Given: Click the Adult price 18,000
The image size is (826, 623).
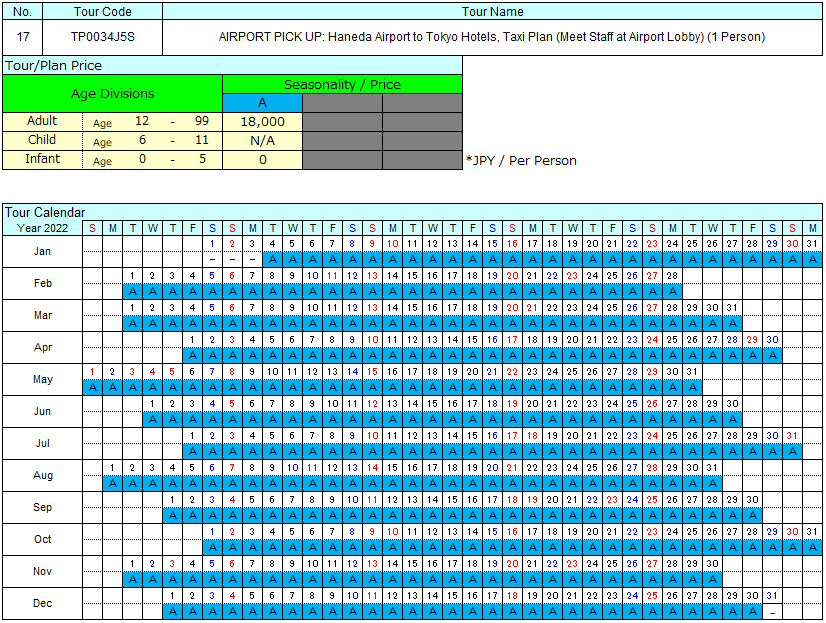Looking at the screenshot, I should point(262,122).
